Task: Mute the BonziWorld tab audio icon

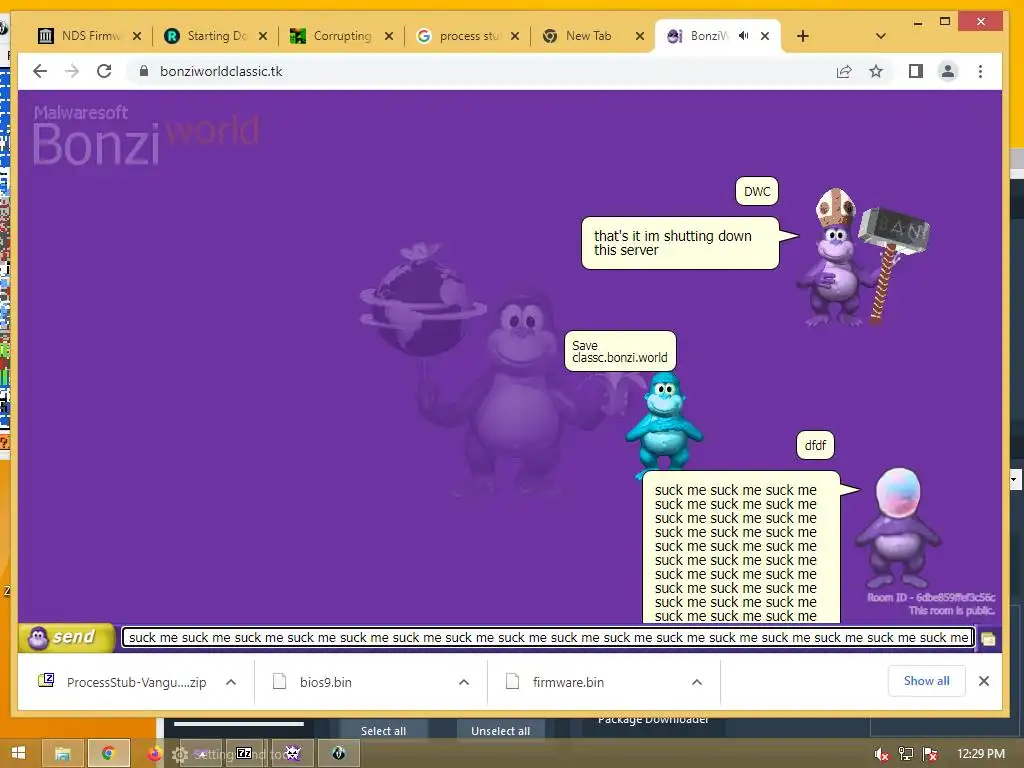Action: click(743, 36)
